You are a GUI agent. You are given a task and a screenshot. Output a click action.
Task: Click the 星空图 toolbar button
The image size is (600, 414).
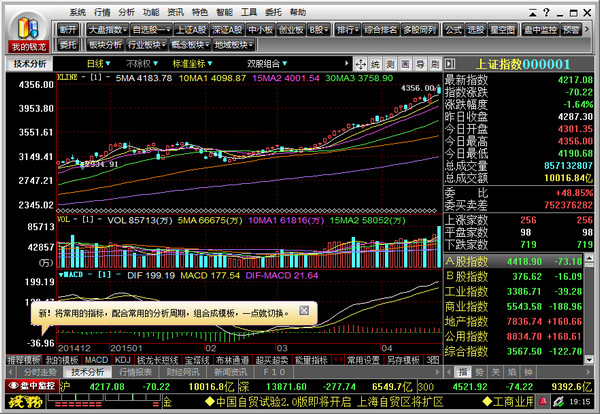tap(502, 29)
